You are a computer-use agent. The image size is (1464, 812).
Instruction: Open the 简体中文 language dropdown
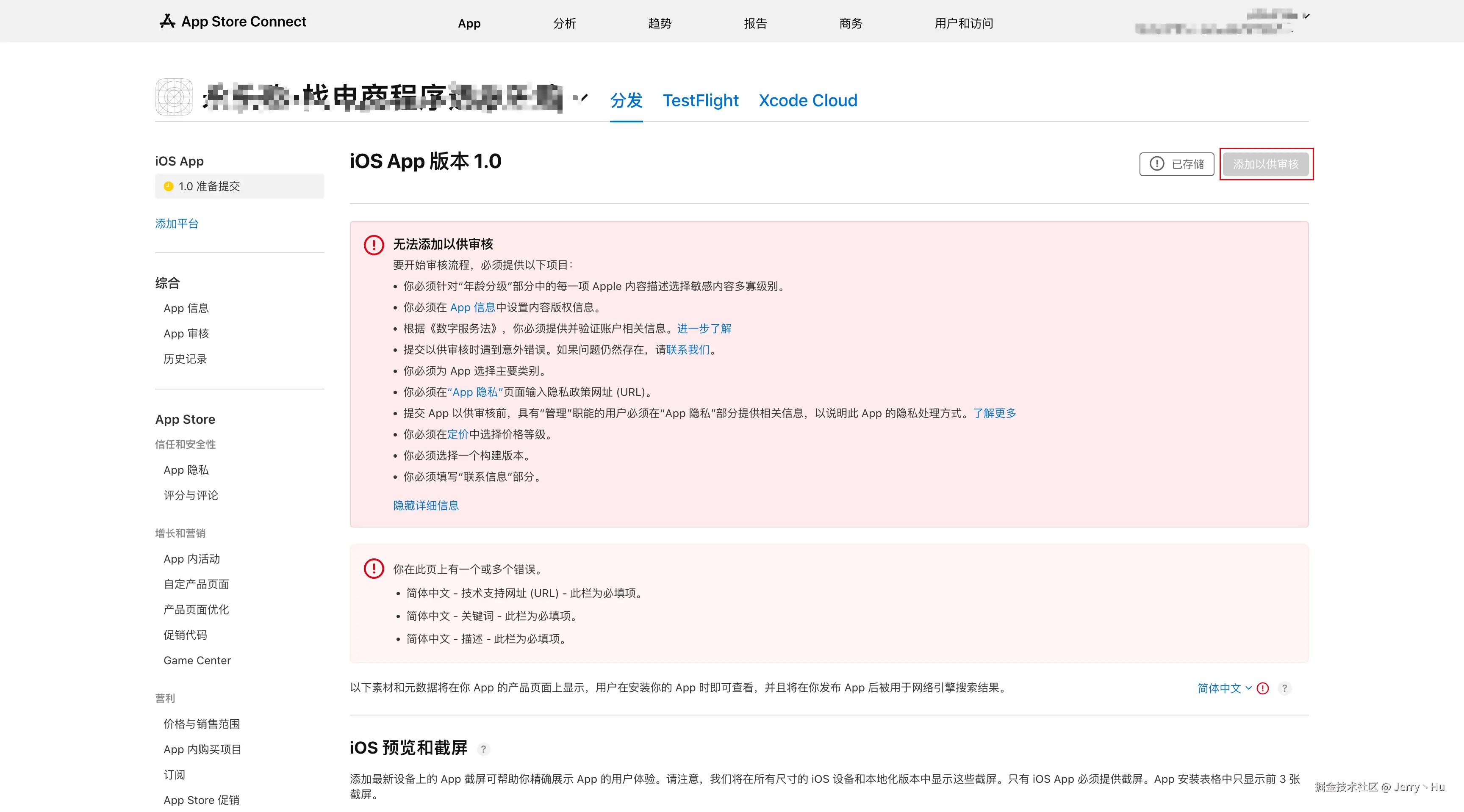click(x=1224, y=688)
